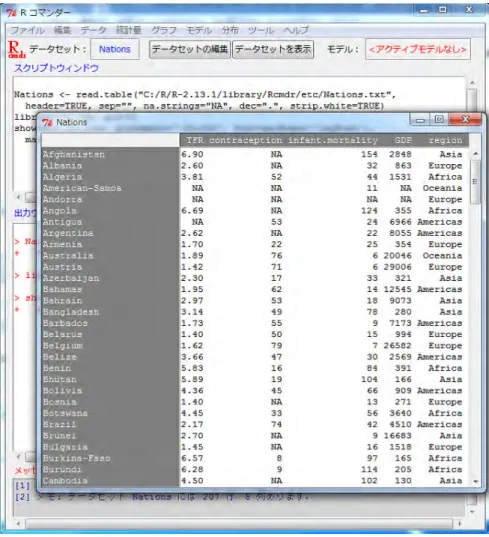Click the GDP column header
Image resolution: width=489 pixels, height=537 pixels.
pos(403,140)
